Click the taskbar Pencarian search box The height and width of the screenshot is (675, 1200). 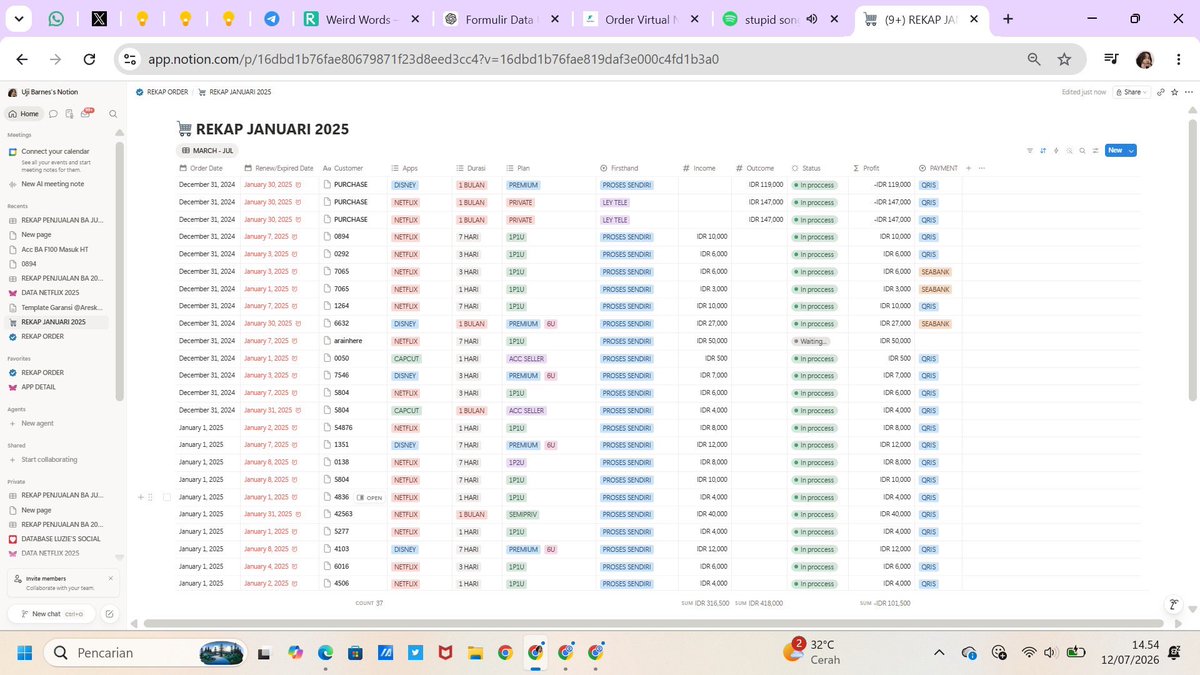click(x=146, y=653)
